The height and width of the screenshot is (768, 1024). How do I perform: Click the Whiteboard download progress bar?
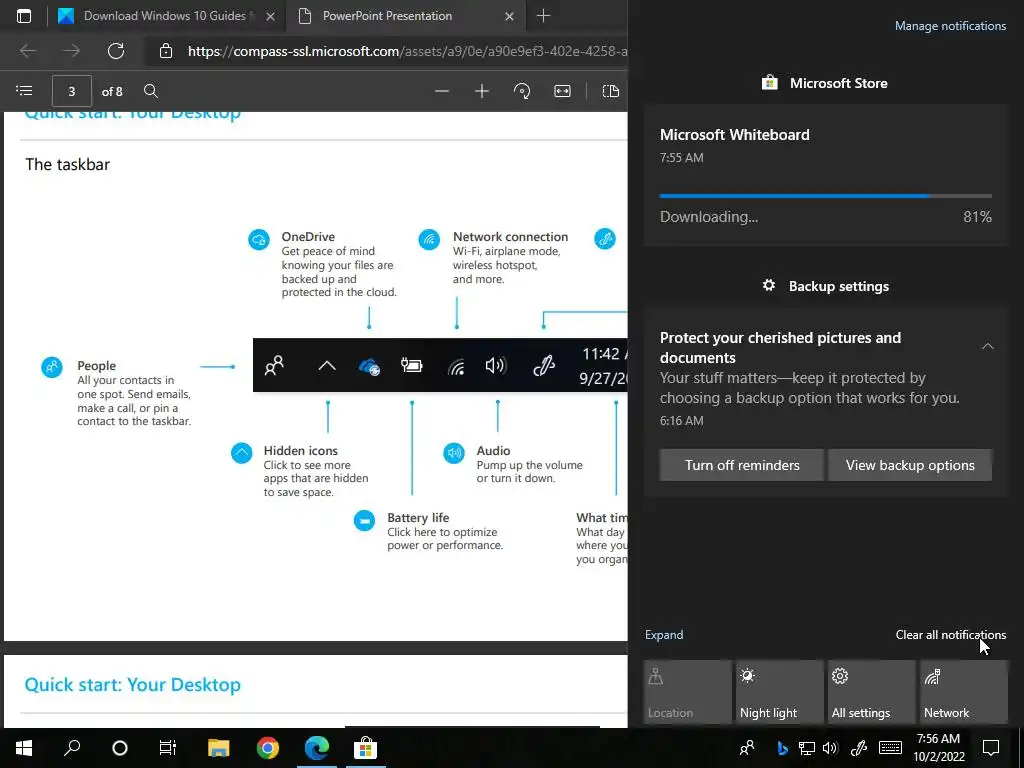pyautogui.click(x=825, y=195)
